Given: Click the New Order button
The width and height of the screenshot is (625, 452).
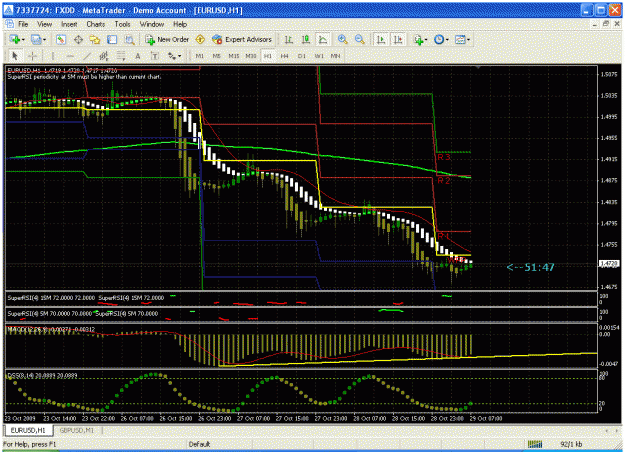Looking at the screenshot, I should (x=167, y=39).
